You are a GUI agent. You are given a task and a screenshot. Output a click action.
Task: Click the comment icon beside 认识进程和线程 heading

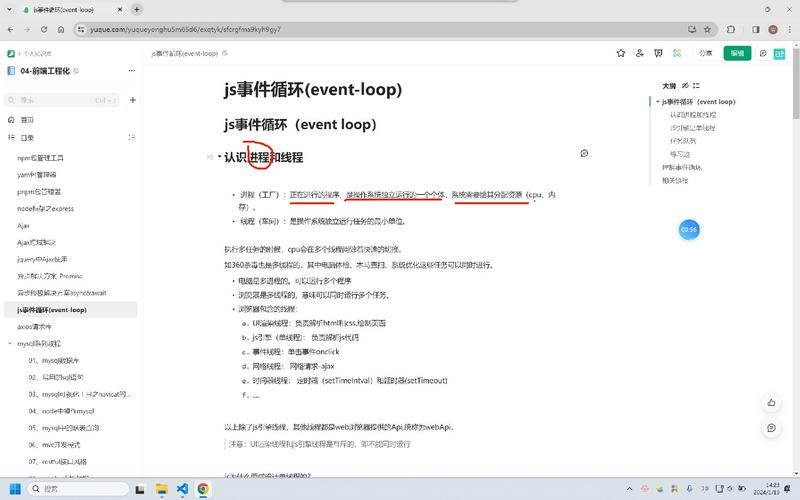(584, 153)
